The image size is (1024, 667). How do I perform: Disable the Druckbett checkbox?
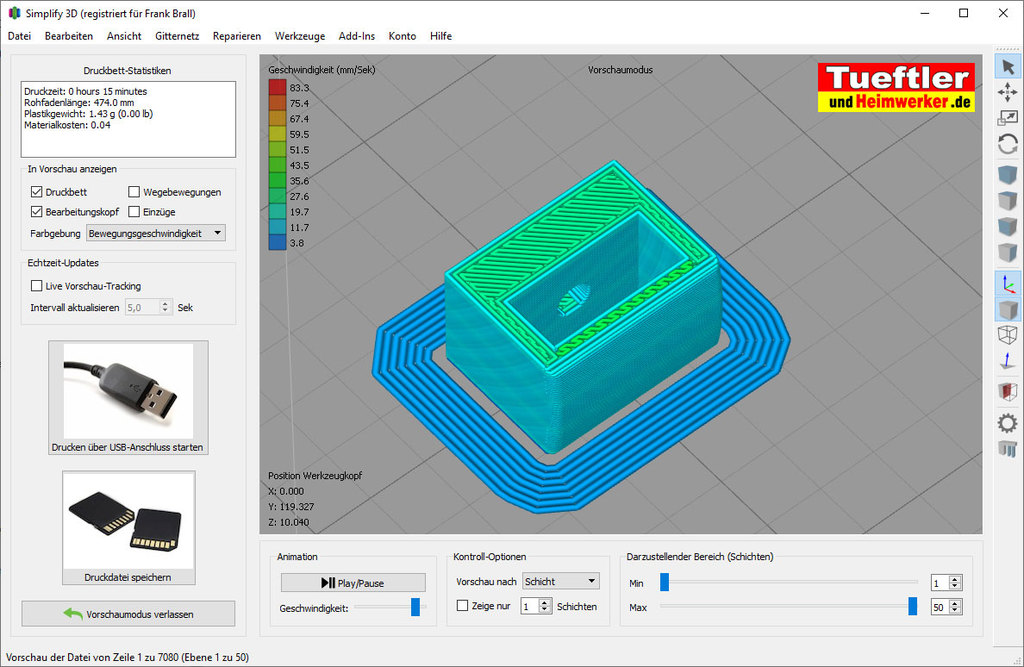[37, 192]
